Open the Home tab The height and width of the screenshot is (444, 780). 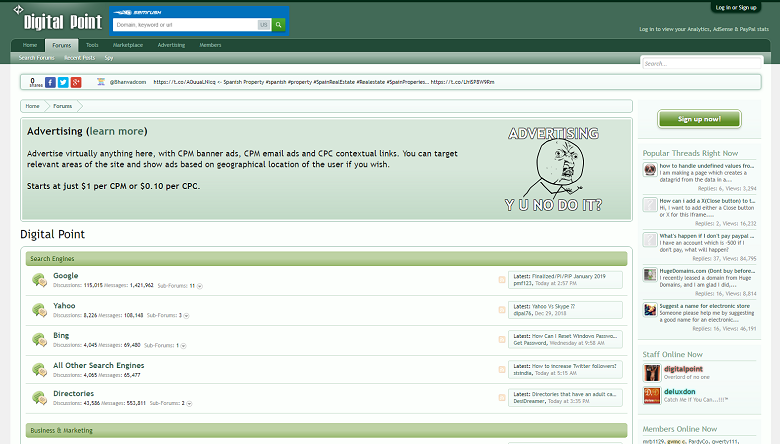[x=30, y=45]
